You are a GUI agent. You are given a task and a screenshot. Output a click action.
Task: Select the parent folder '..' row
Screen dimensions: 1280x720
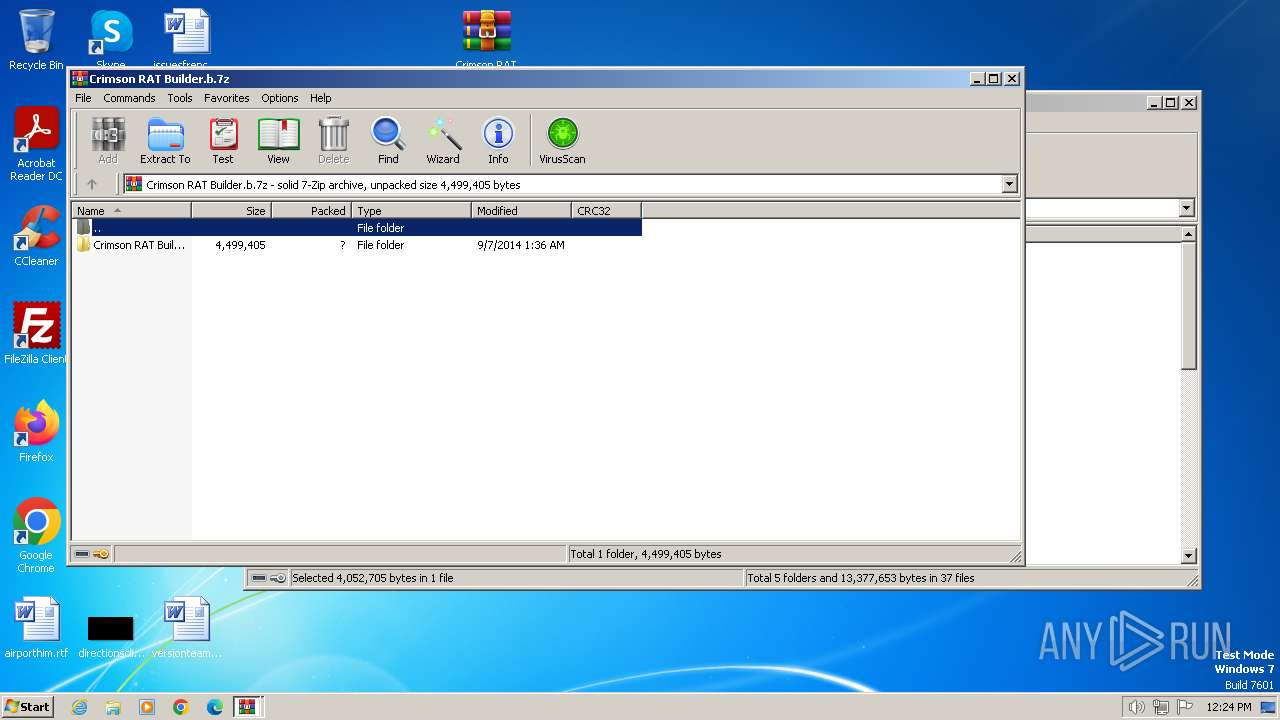[357, 228]
